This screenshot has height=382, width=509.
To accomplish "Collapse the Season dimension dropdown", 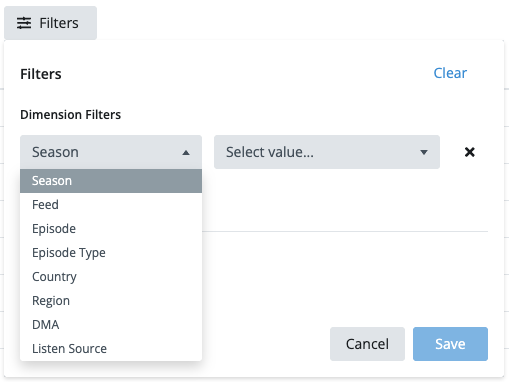I will (x=111, y=152).
